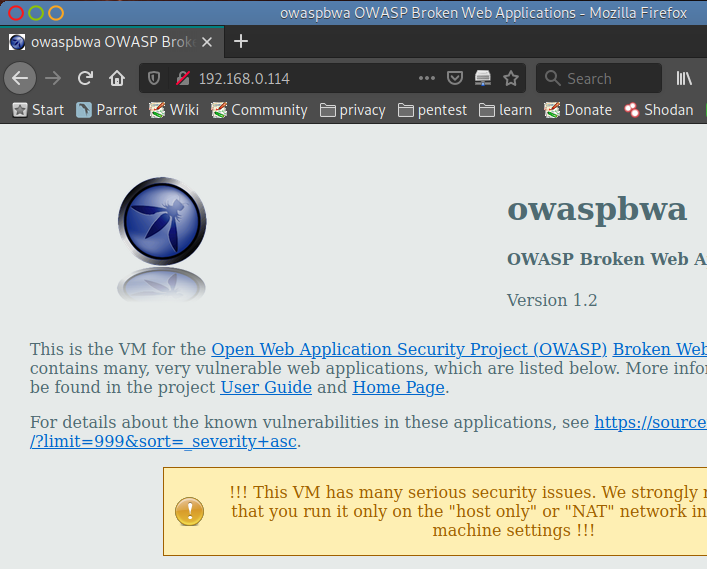Click the Forward navigation arrow
Image resolution: width=707 pixels, height=569 pixels.
(x=53, y=78)
